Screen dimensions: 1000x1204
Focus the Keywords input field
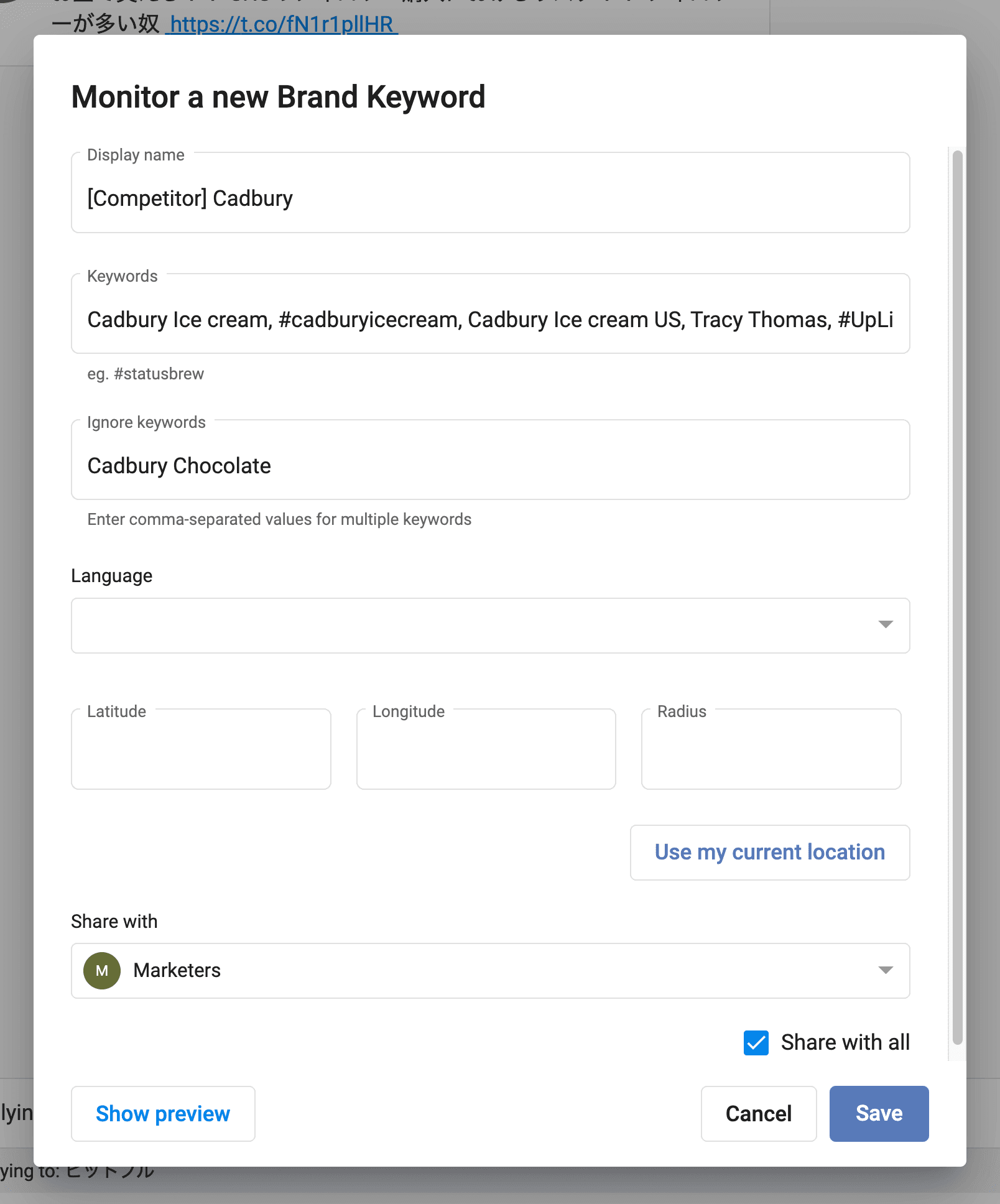click(x=490, y=320)
